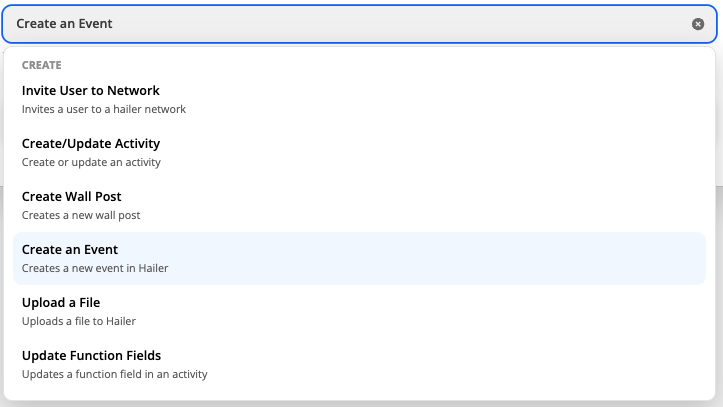The image size is (723, 407).
Task: Click the CREATE section header label
Action: (x=41, y=65)
